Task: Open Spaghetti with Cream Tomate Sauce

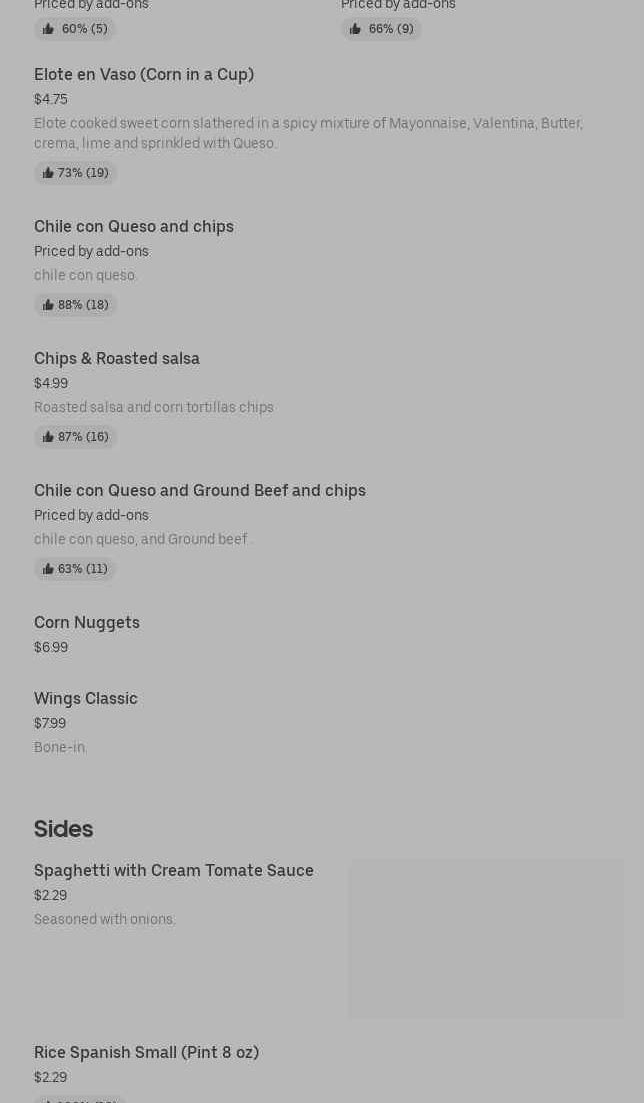Action: (174, 871)
